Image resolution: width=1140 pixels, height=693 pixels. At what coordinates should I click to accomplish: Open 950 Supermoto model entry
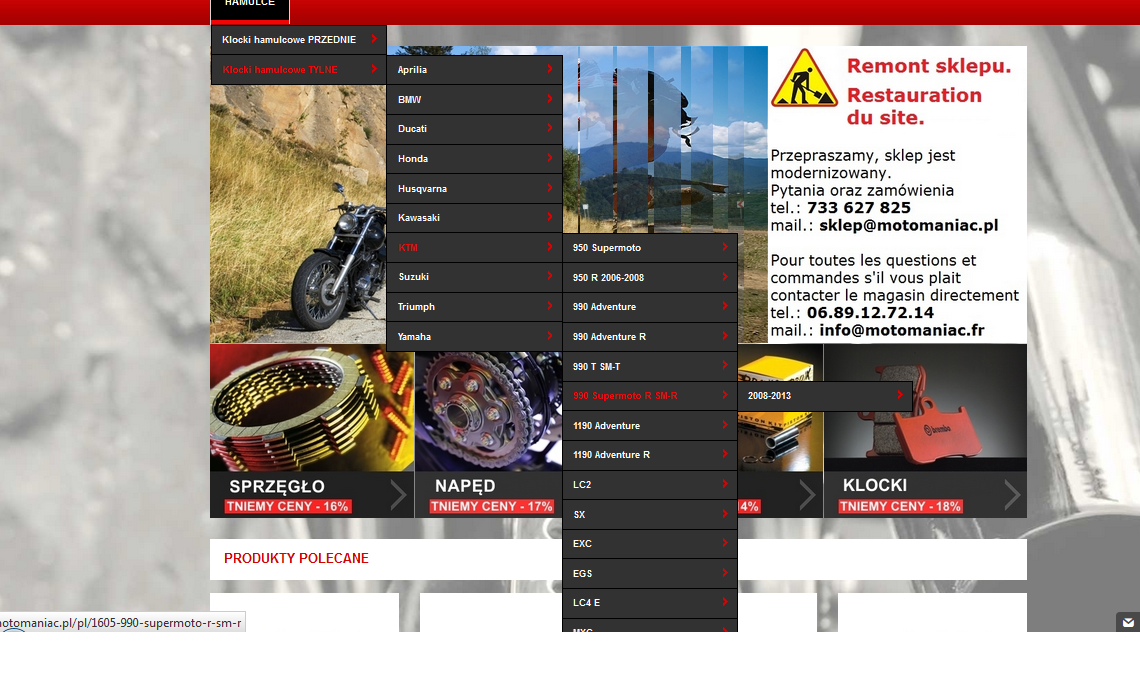click(x=650, y=248)
